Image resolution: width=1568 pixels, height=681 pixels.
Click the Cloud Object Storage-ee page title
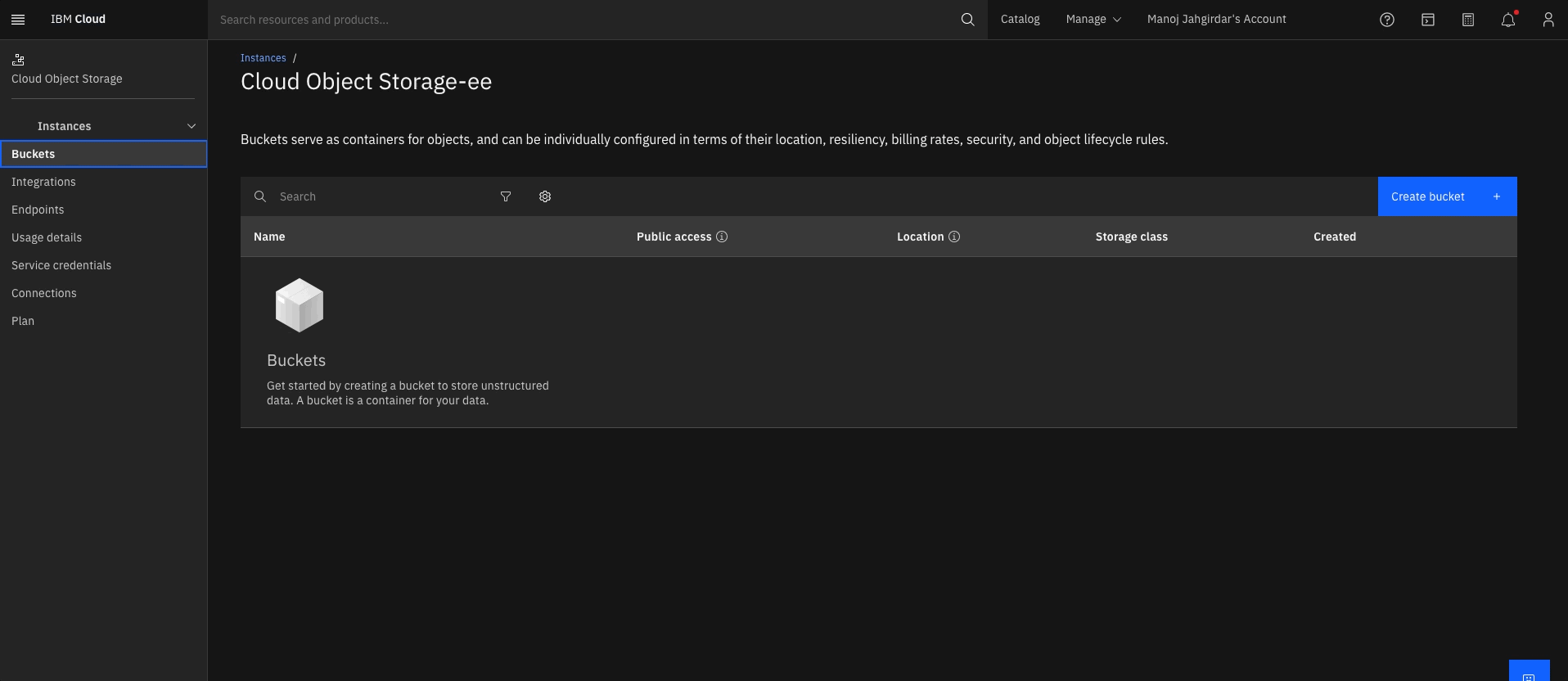(x=366, y=82)
